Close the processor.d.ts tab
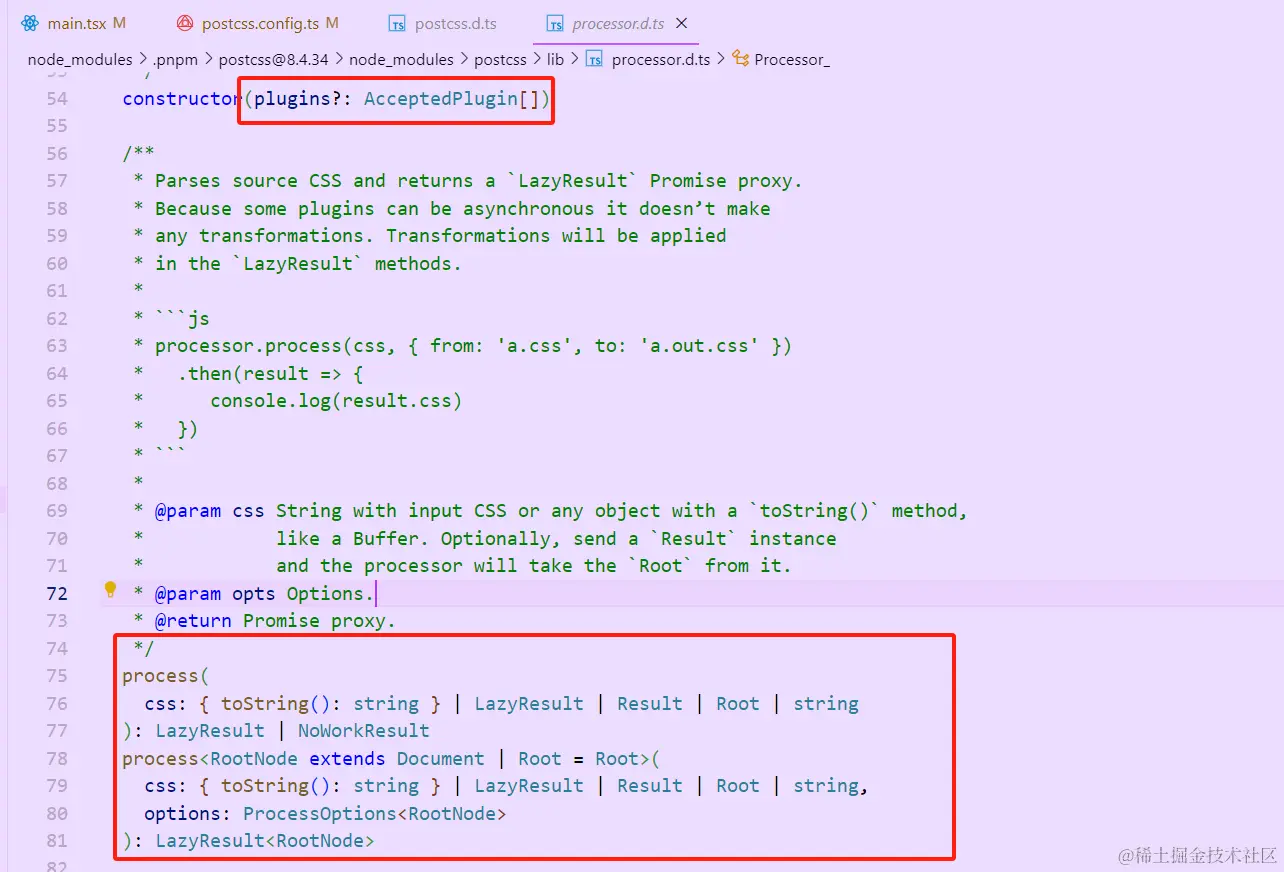Image resolution: width=1284 pixels, height=872 pixels. [x=682, y=23]
